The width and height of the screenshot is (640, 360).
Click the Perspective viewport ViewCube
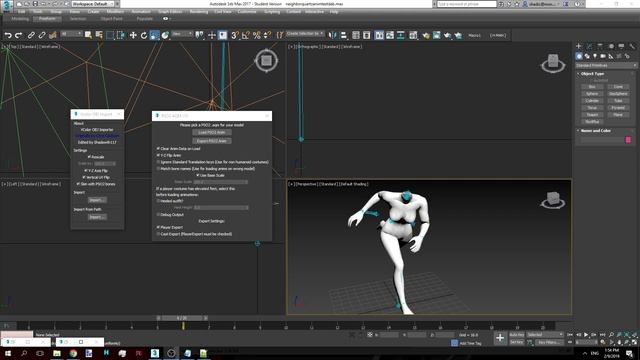point(553,200)
